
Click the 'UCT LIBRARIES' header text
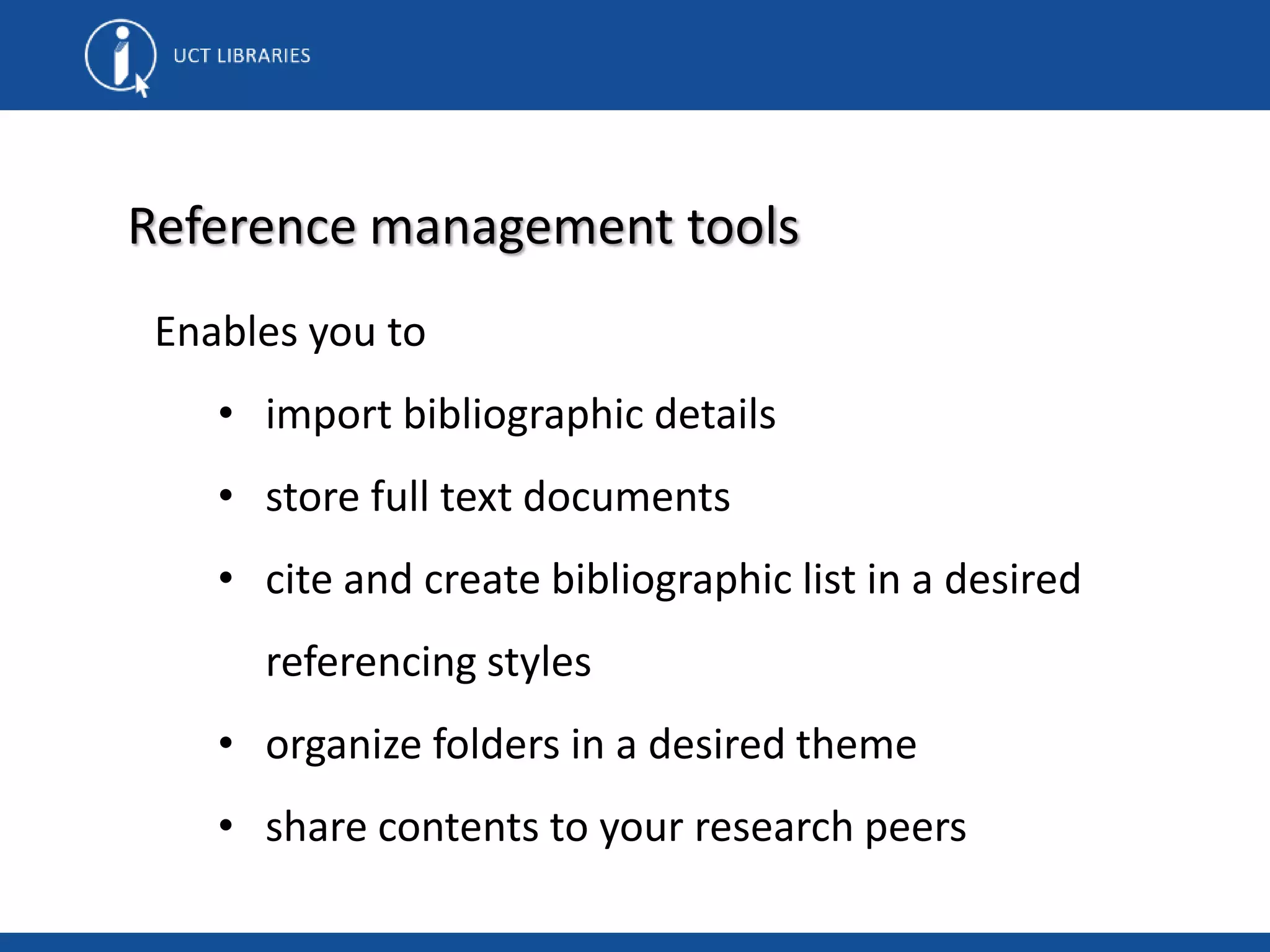point(242,56)
